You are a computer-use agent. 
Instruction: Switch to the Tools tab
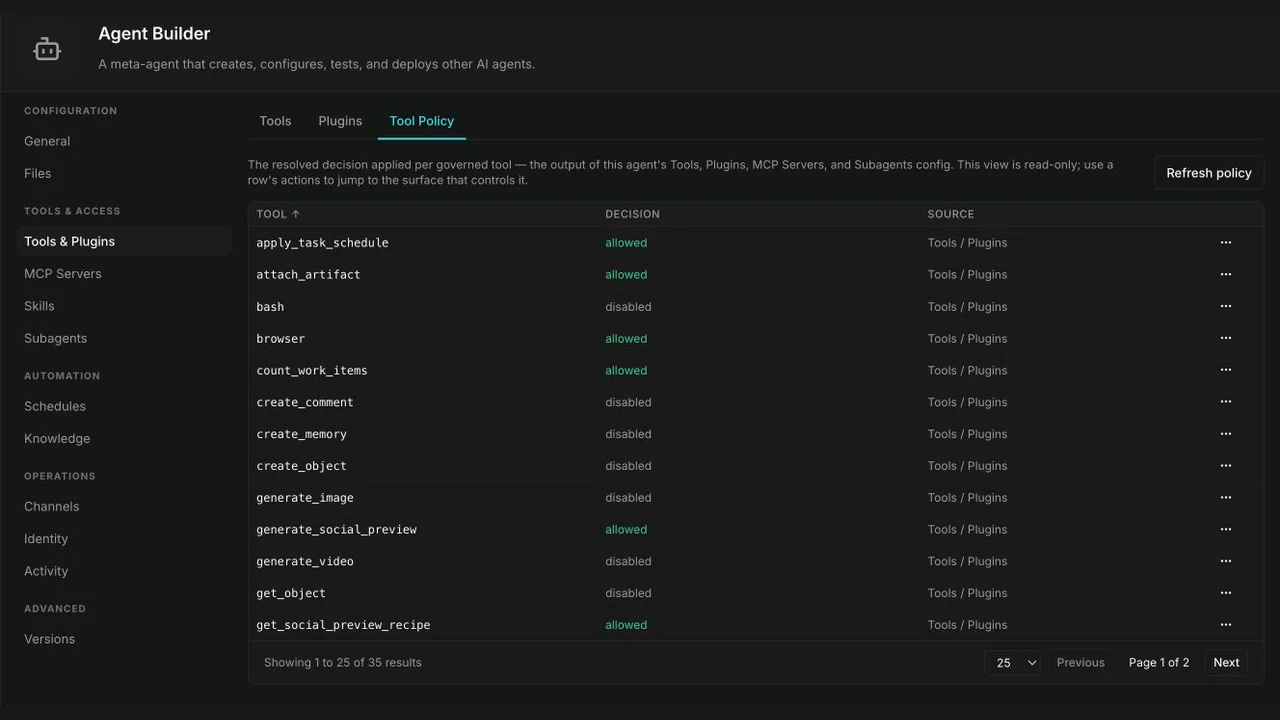[x=275, y=121]
